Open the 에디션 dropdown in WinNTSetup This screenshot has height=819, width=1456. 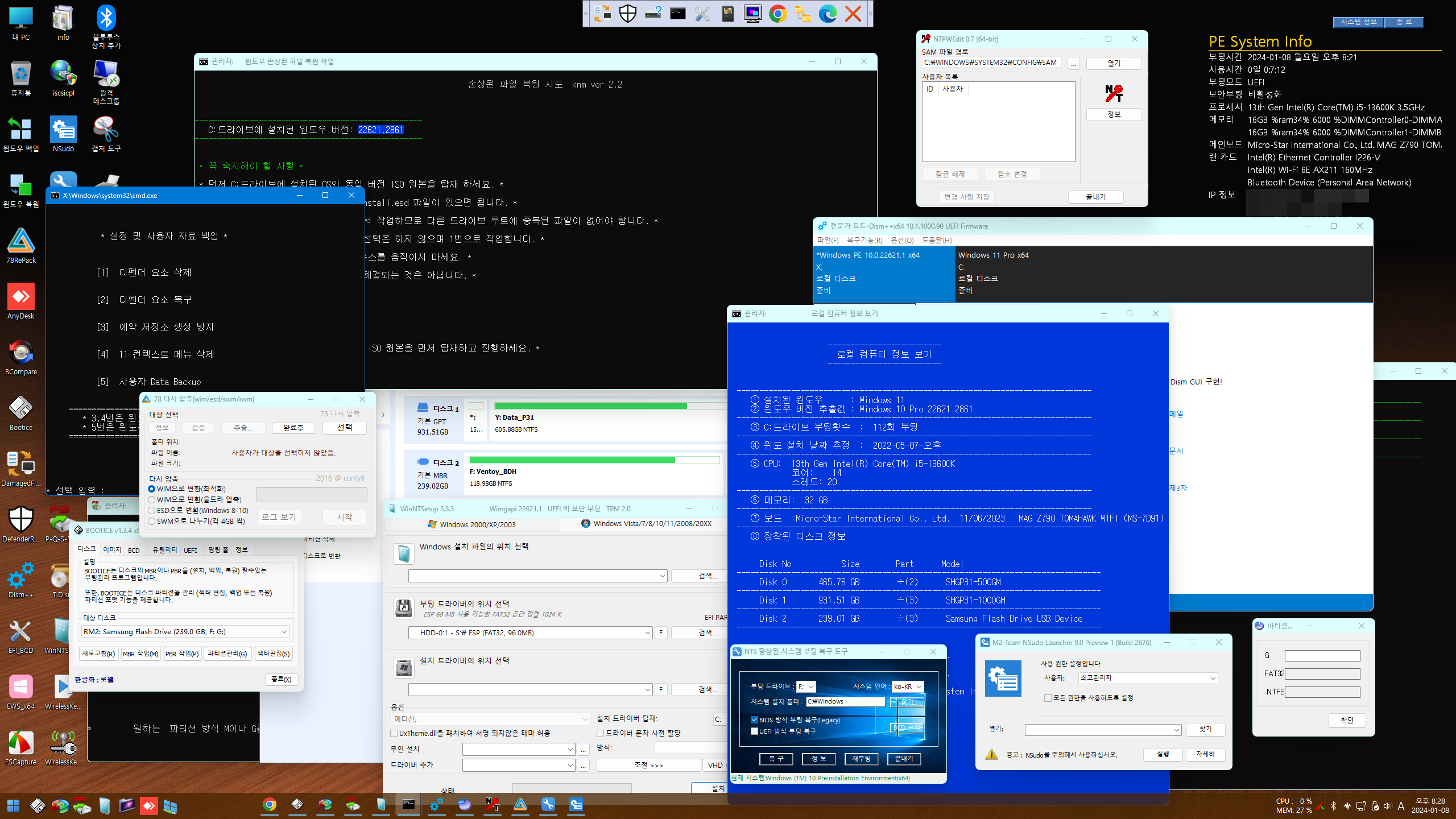(x=491, y=719)
